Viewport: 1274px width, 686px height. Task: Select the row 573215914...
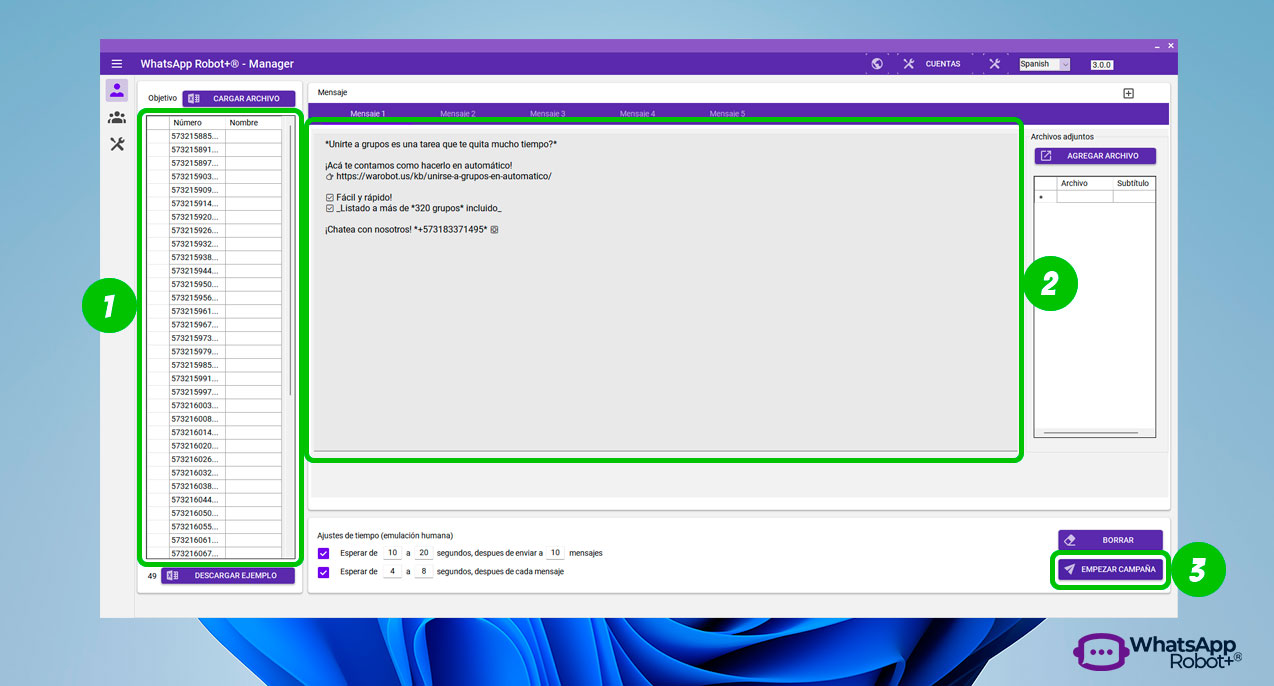(215, 204)
